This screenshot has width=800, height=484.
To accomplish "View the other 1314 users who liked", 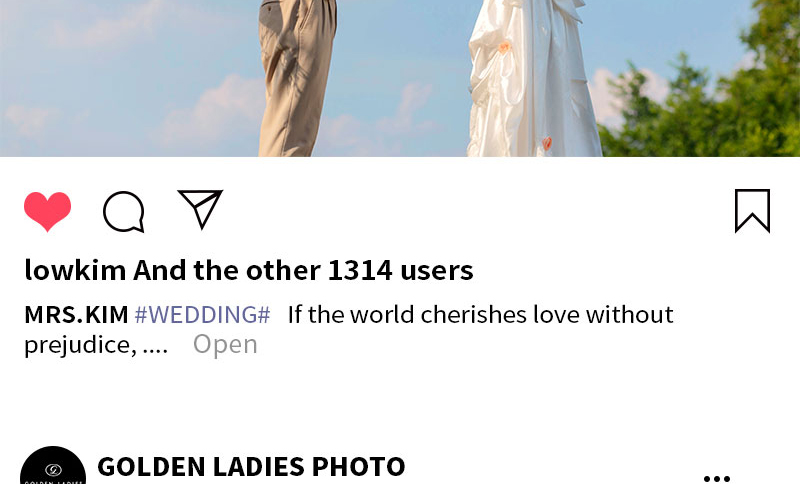I will (x=303, y=270).
